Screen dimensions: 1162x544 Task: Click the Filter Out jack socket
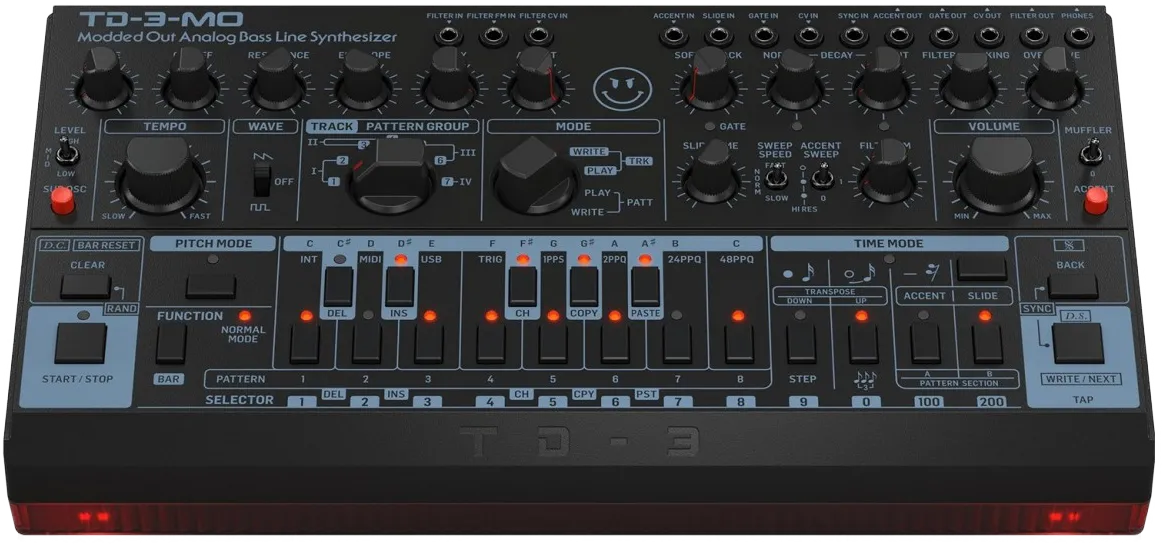tap(1035, 34)
